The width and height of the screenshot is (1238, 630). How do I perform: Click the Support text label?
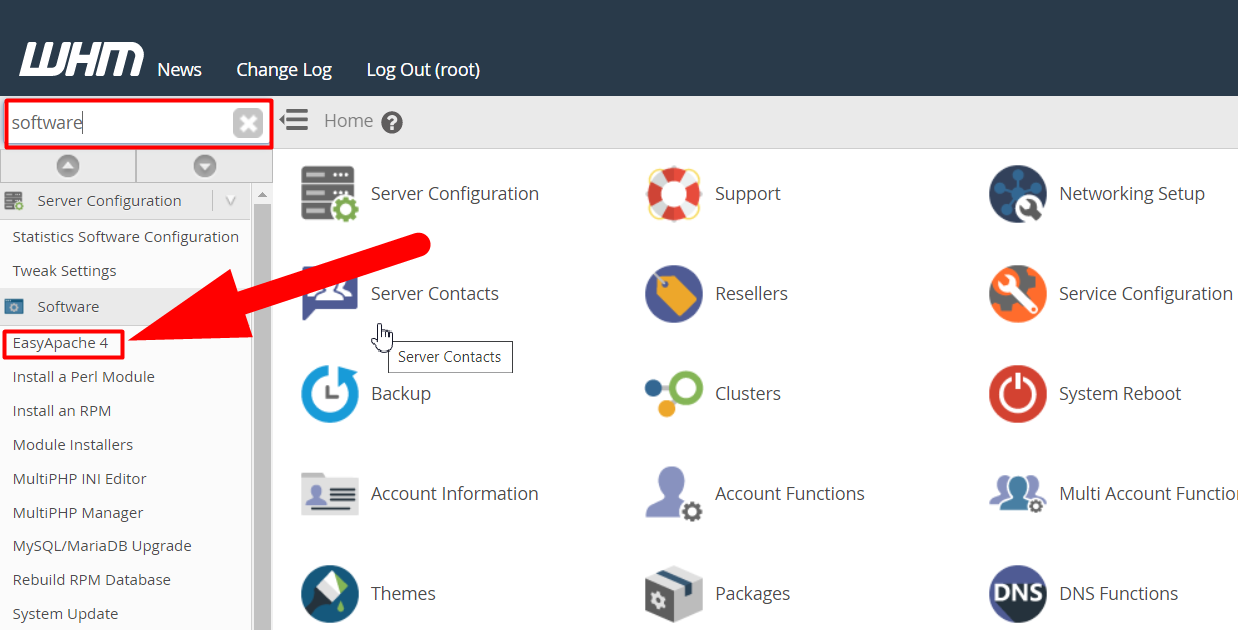[748, 194]
